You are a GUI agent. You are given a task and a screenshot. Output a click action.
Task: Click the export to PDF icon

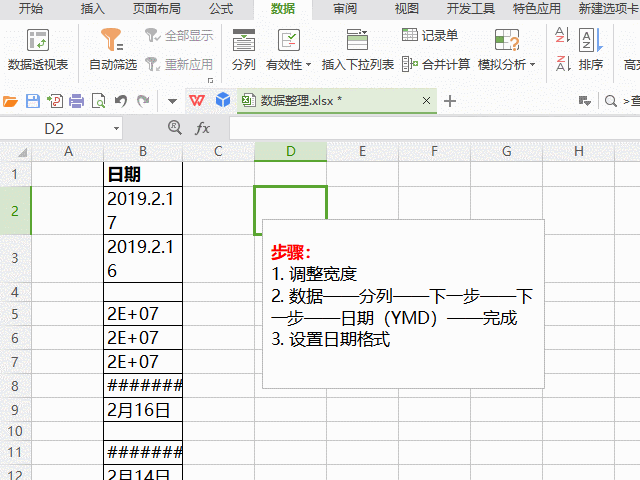pyautogui.click(x=55, y=101)
